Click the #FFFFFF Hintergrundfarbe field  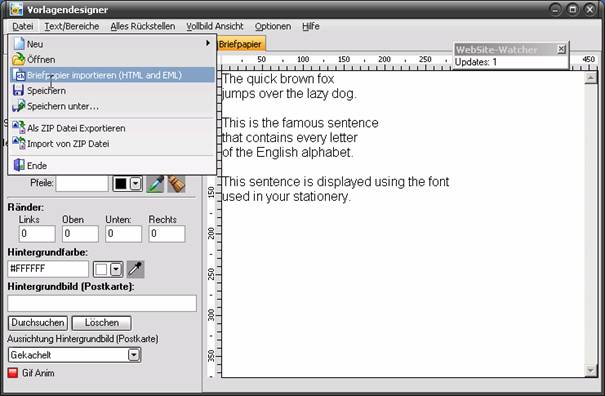click(48, 269)
